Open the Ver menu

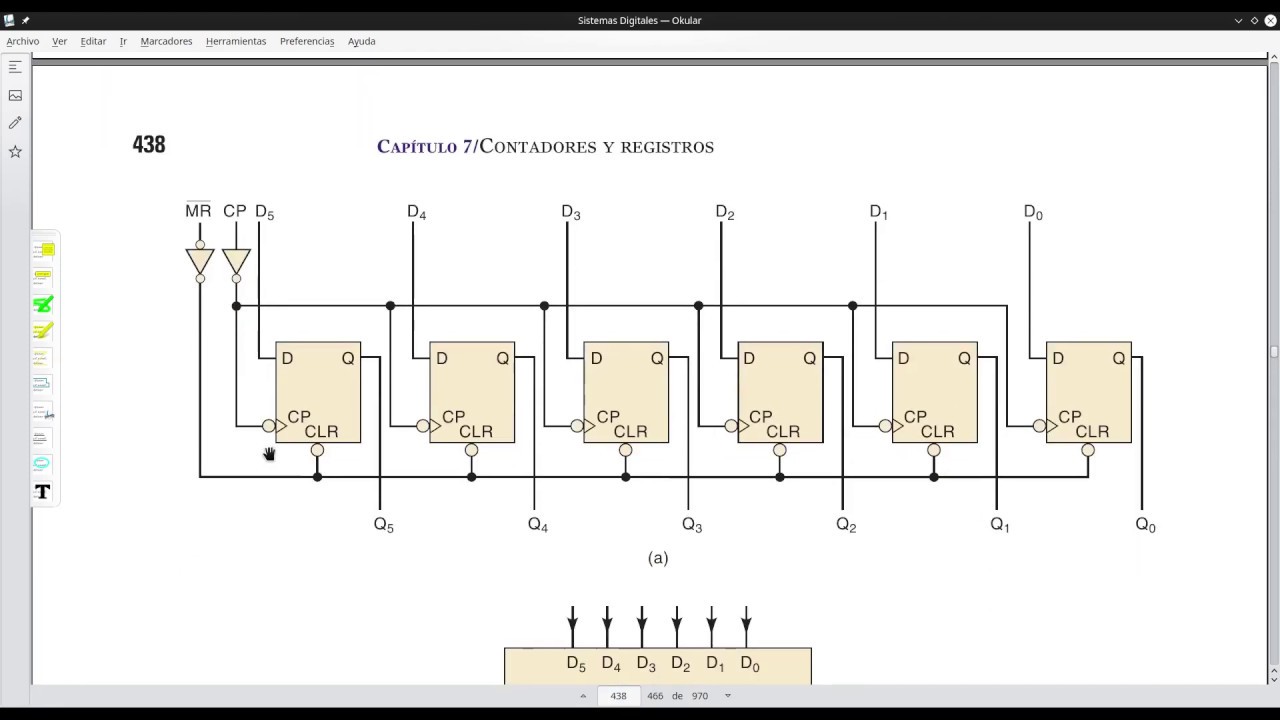pos(60,41)
